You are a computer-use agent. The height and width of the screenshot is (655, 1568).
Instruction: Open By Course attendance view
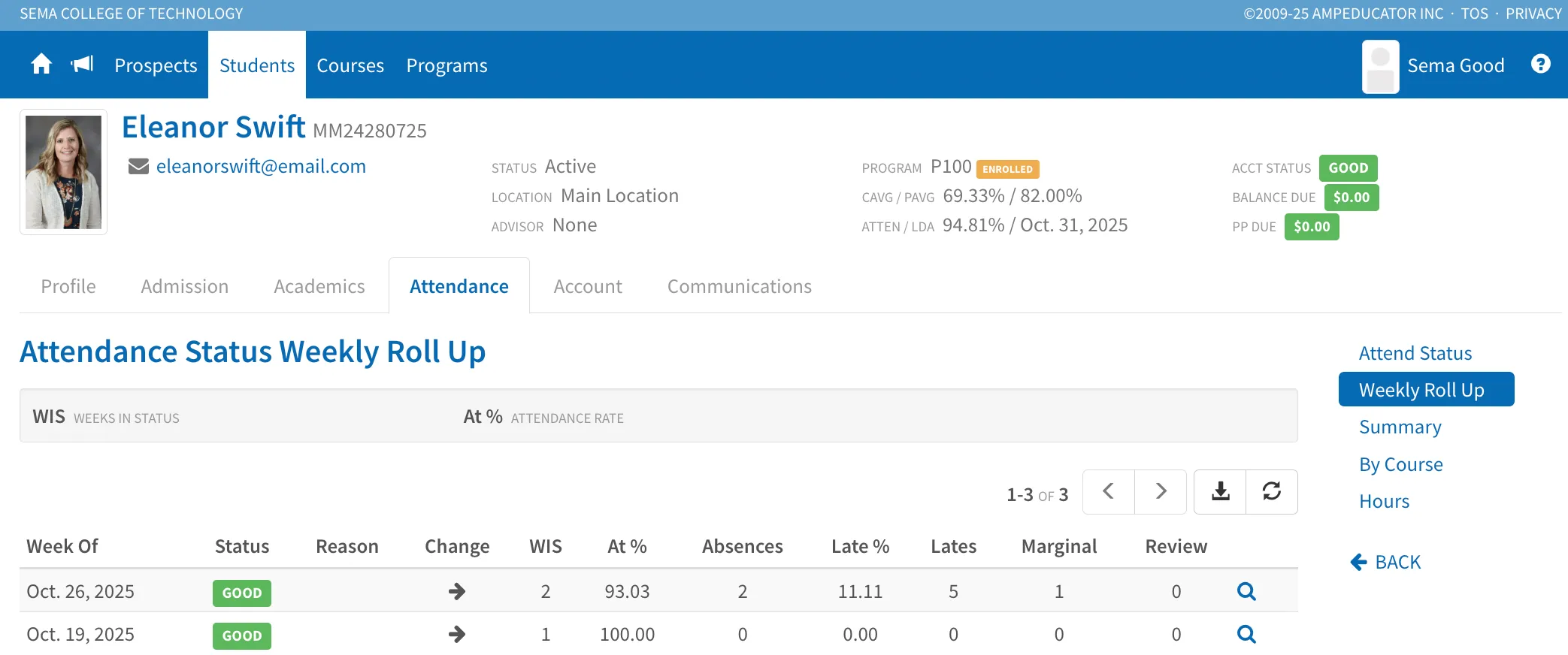(x=1401, y=464)
